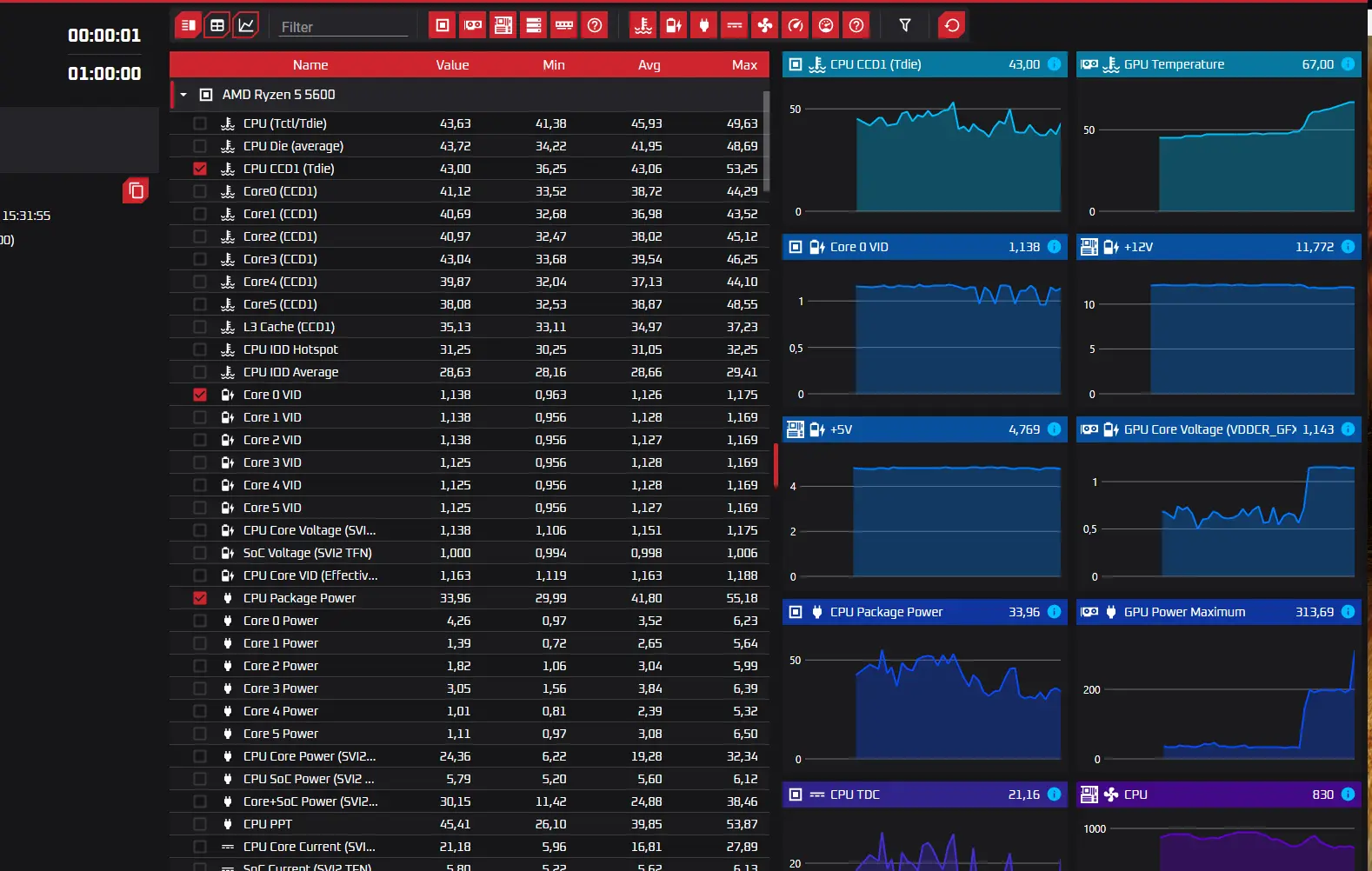
Task: Click the GPU Temperature graph title
Action: click(x=1174, y=64)
